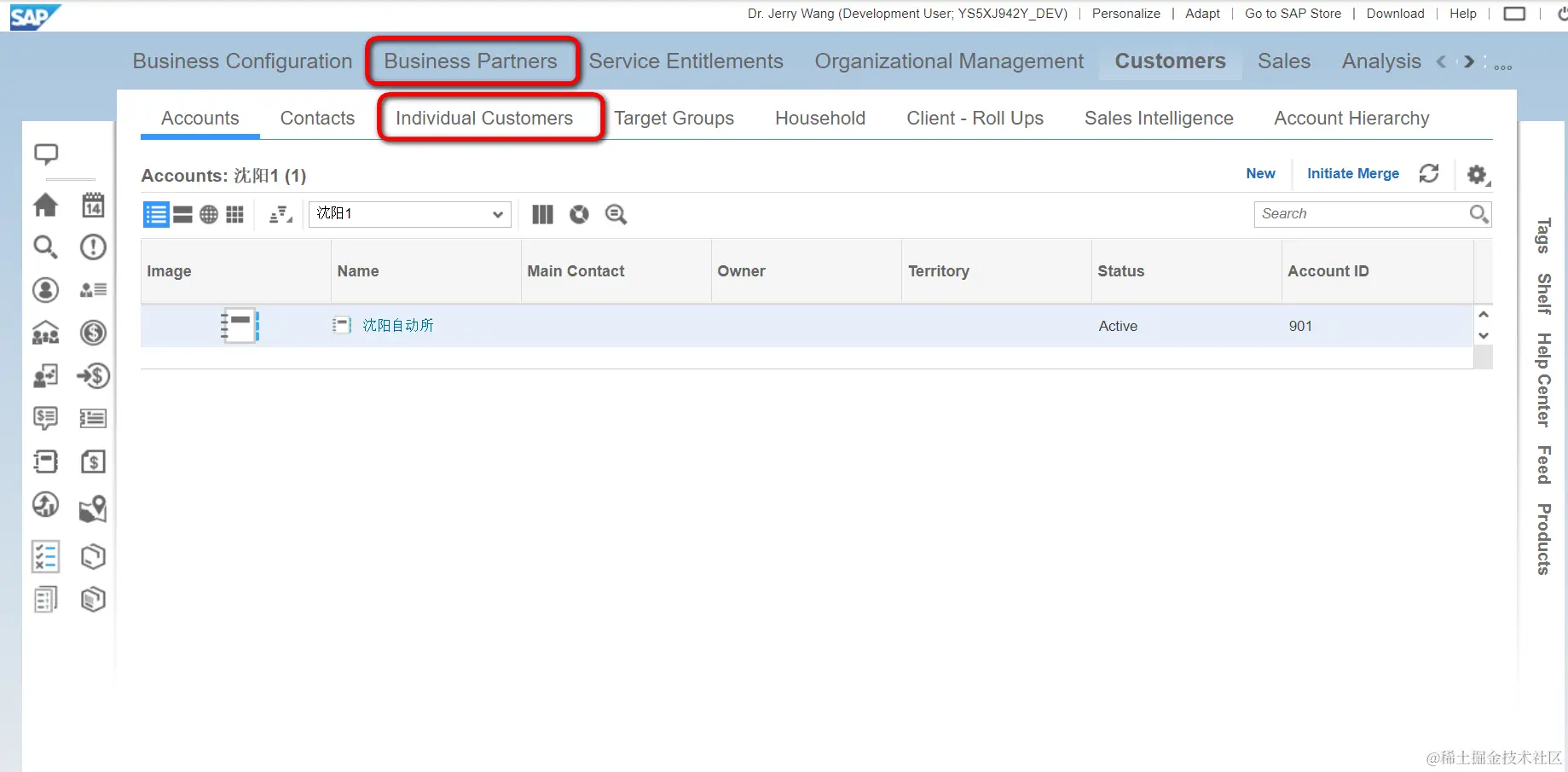1568x772 pixels.
Task: Open the calendar icon showing 14
Action: pyautogui.click(x=93, y=205)
